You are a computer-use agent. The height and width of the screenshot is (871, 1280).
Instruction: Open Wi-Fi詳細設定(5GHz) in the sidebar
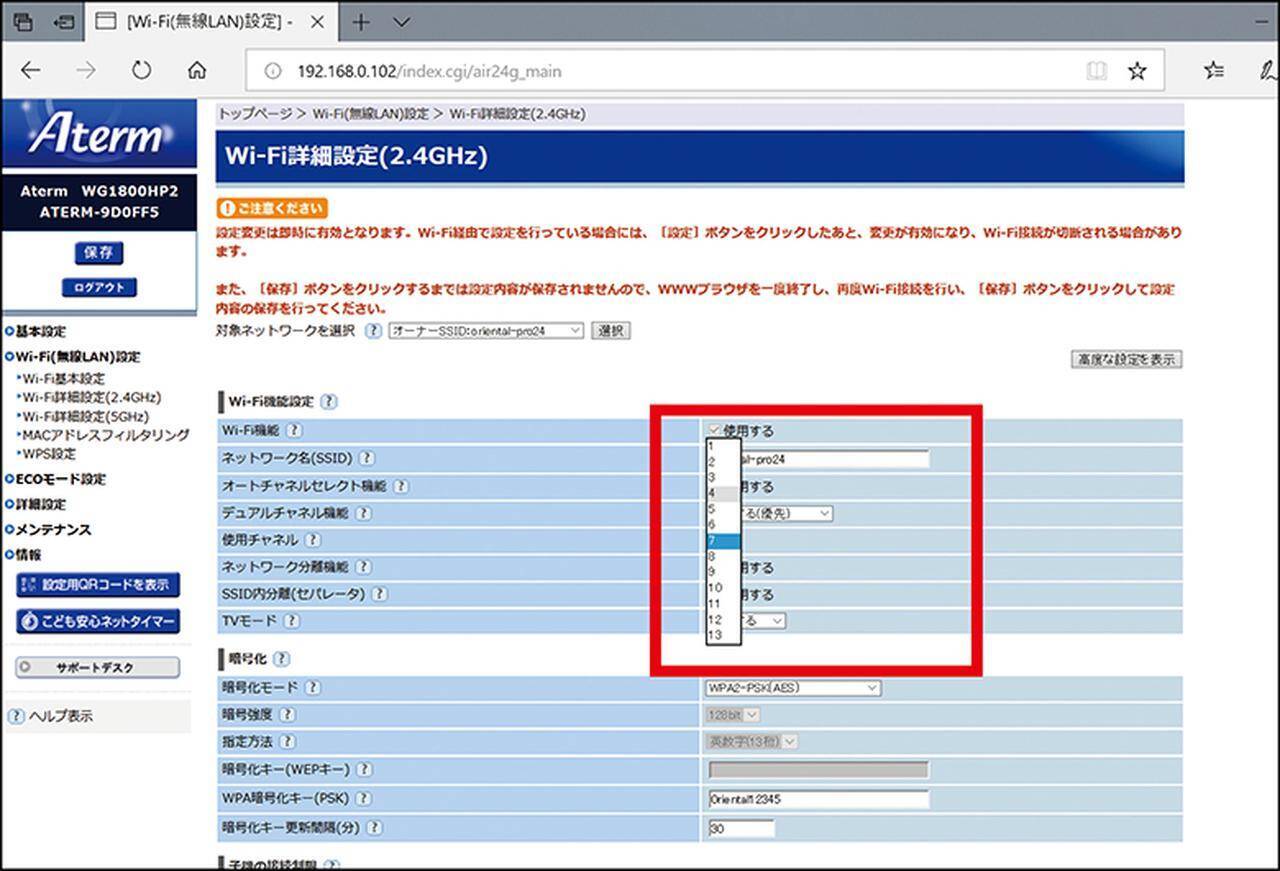(85, 416)
